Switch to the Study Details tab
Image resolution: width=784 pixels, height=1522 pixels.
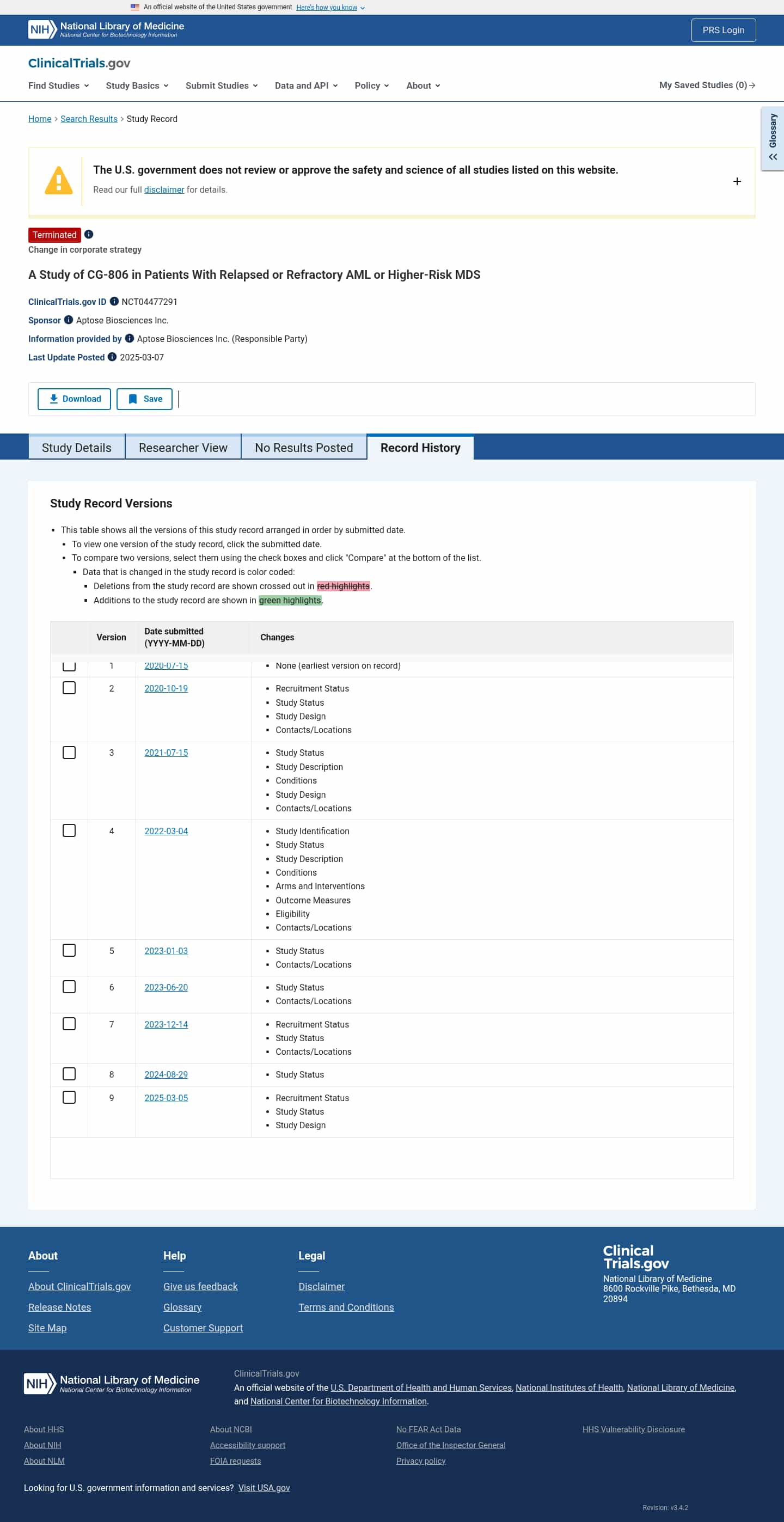(x=77, y=447)
